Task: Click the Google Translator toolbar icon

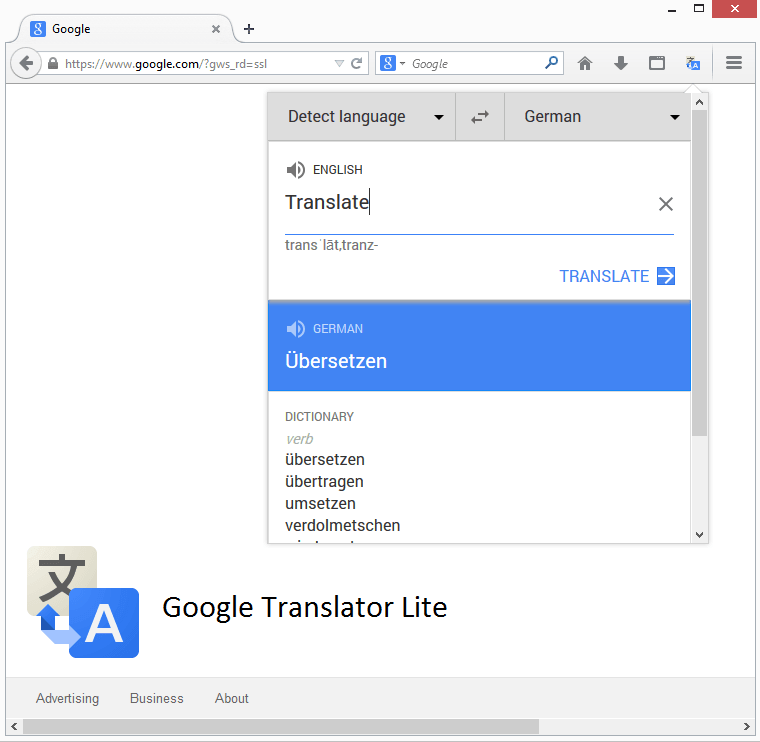Action: click(693, 63)
